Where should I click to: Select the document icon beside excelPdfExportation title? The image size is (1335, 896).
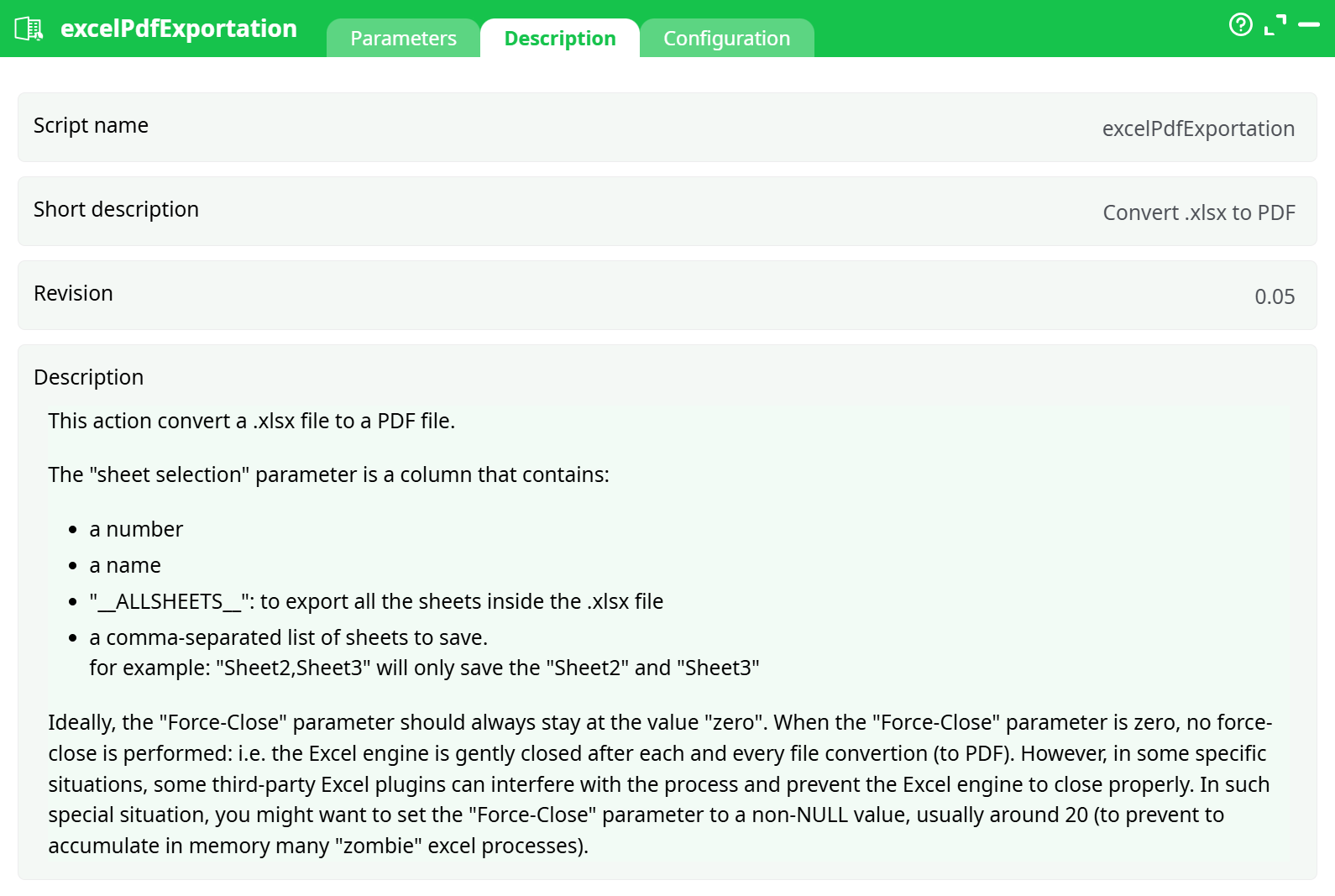(x=29, y=28)
